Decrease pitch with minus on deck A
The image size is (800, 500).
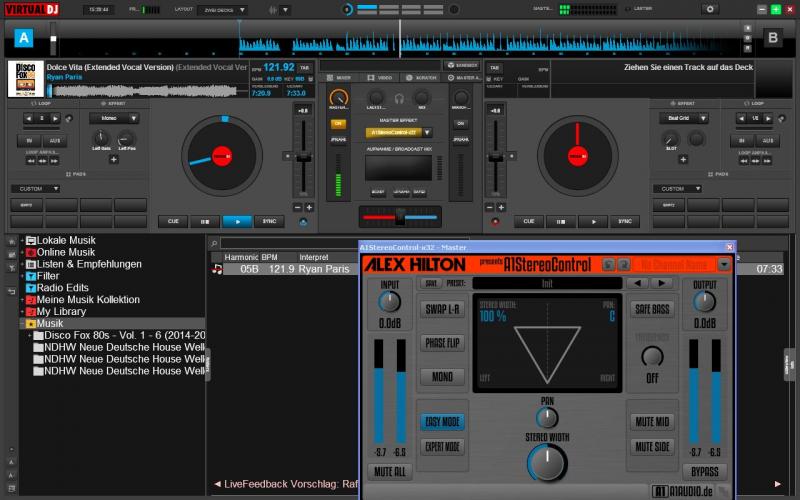coord(297,207)
